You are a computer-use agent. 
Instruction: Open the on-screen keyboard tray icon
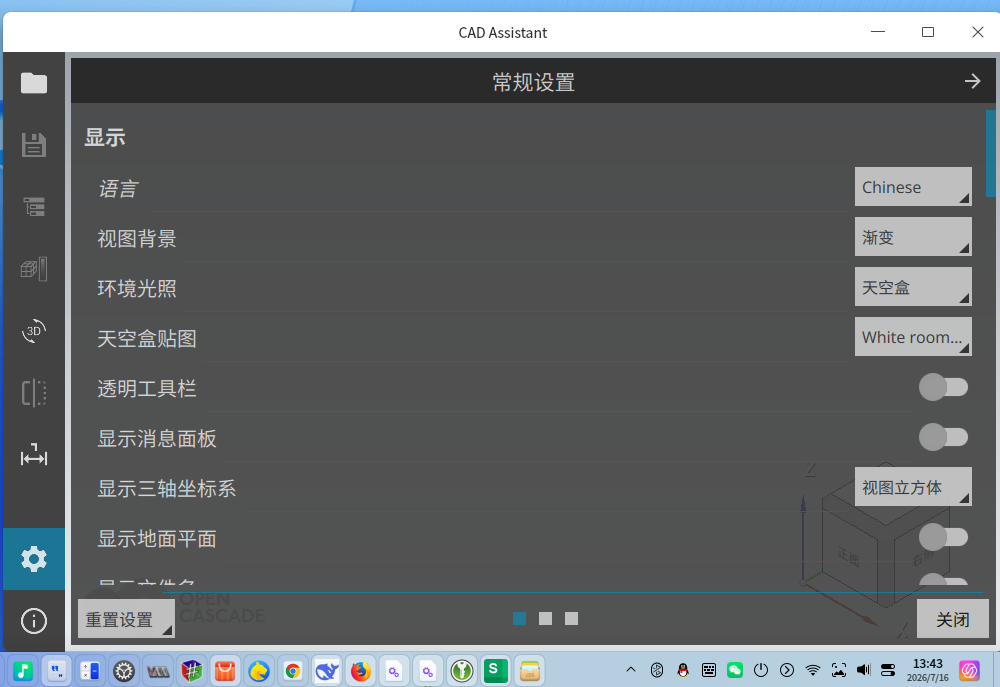coord(709,670)
